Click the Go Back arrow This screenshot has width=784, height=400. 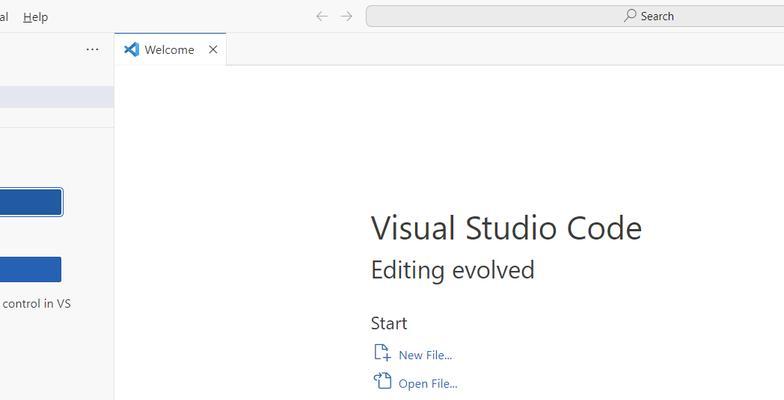click(x=322, y=16)
